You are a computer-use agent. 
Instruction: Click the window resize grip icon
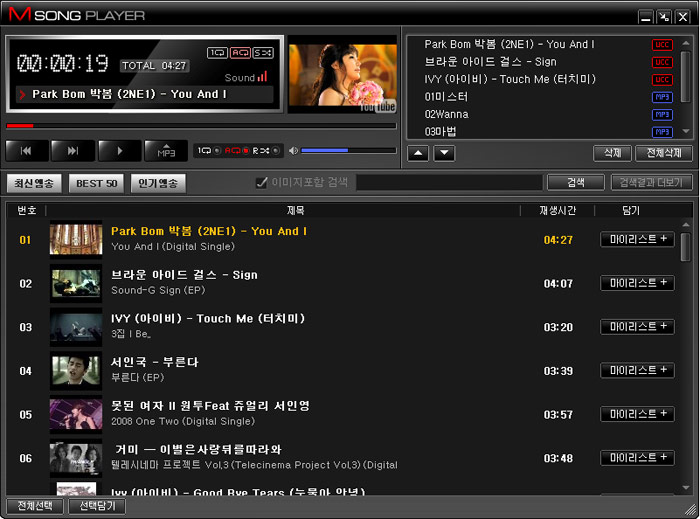[691, 510]
